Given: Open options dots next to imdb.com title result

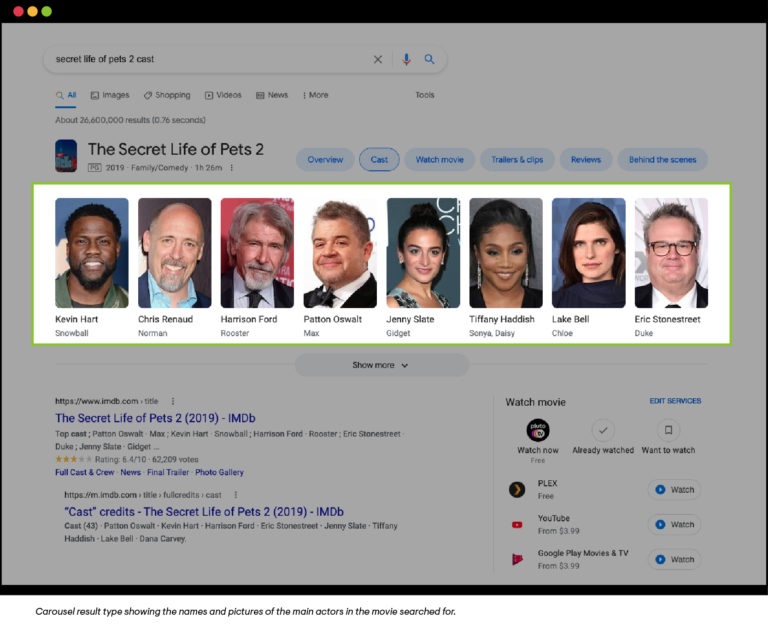Looking at the screenshot, I should 173,401.
